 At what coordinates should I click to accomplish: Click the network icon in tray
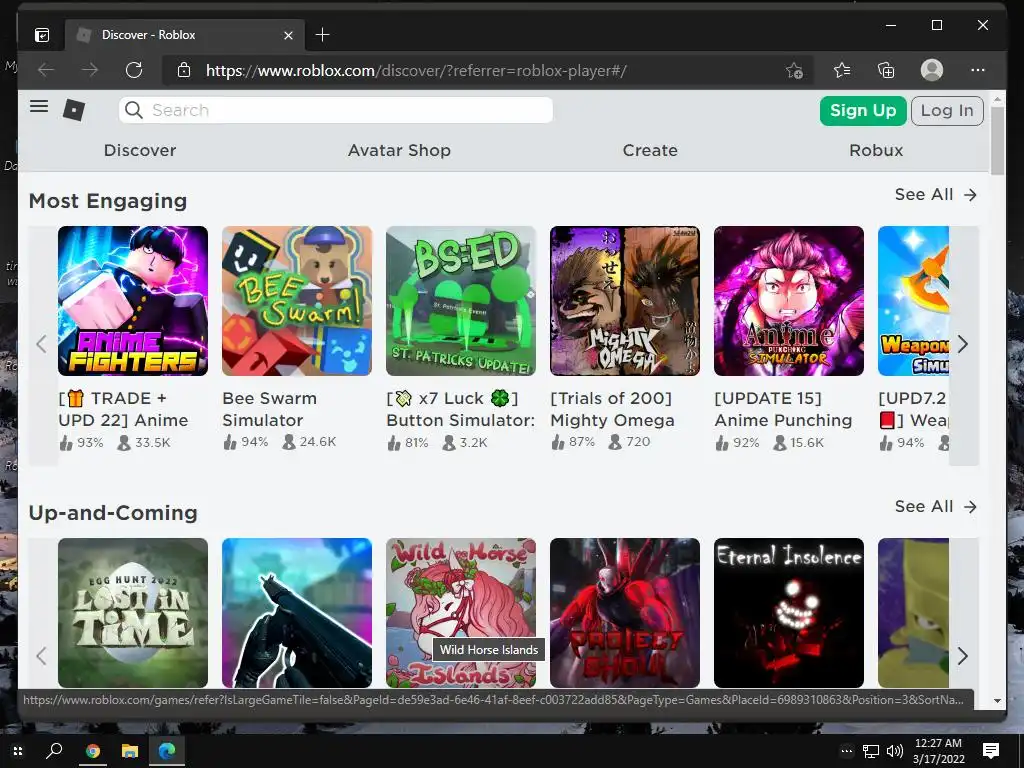[x=871, y=751]
